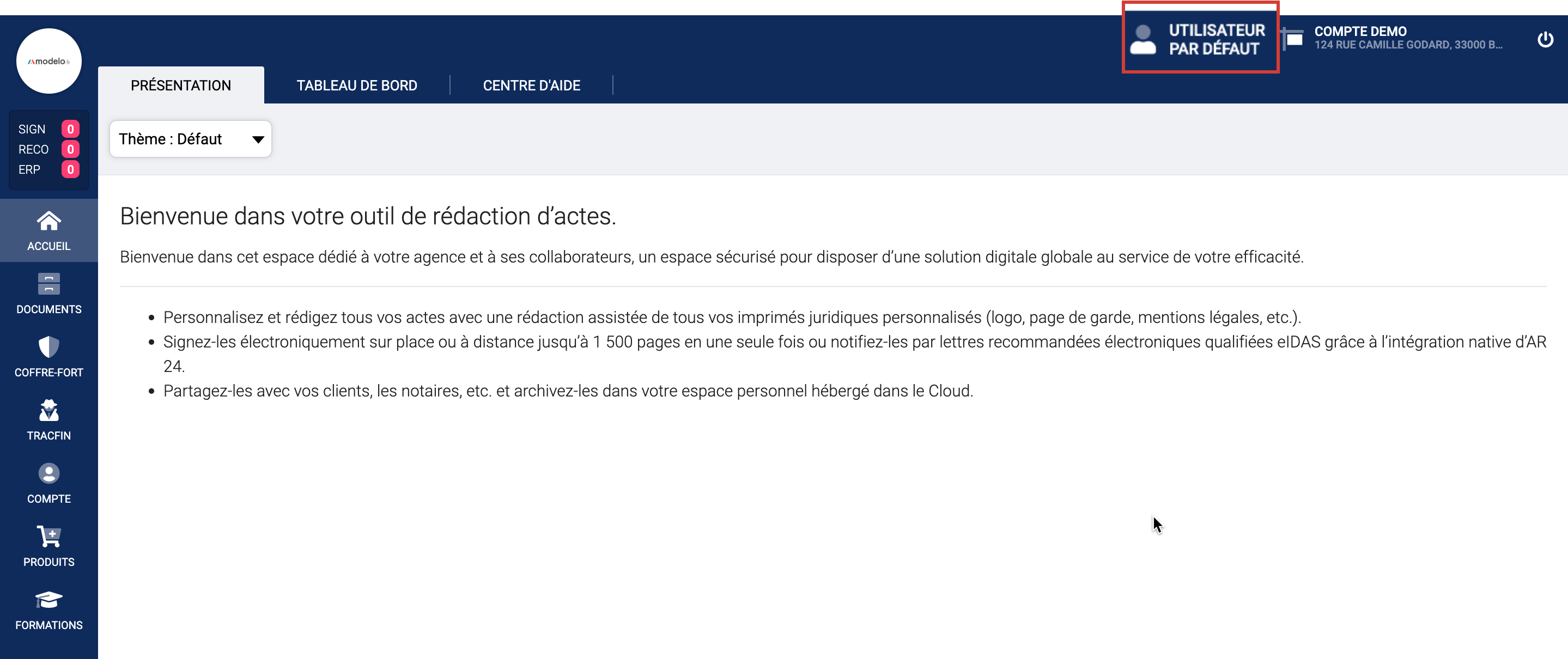Open the Formations graduation cap icon

(48, 600)
